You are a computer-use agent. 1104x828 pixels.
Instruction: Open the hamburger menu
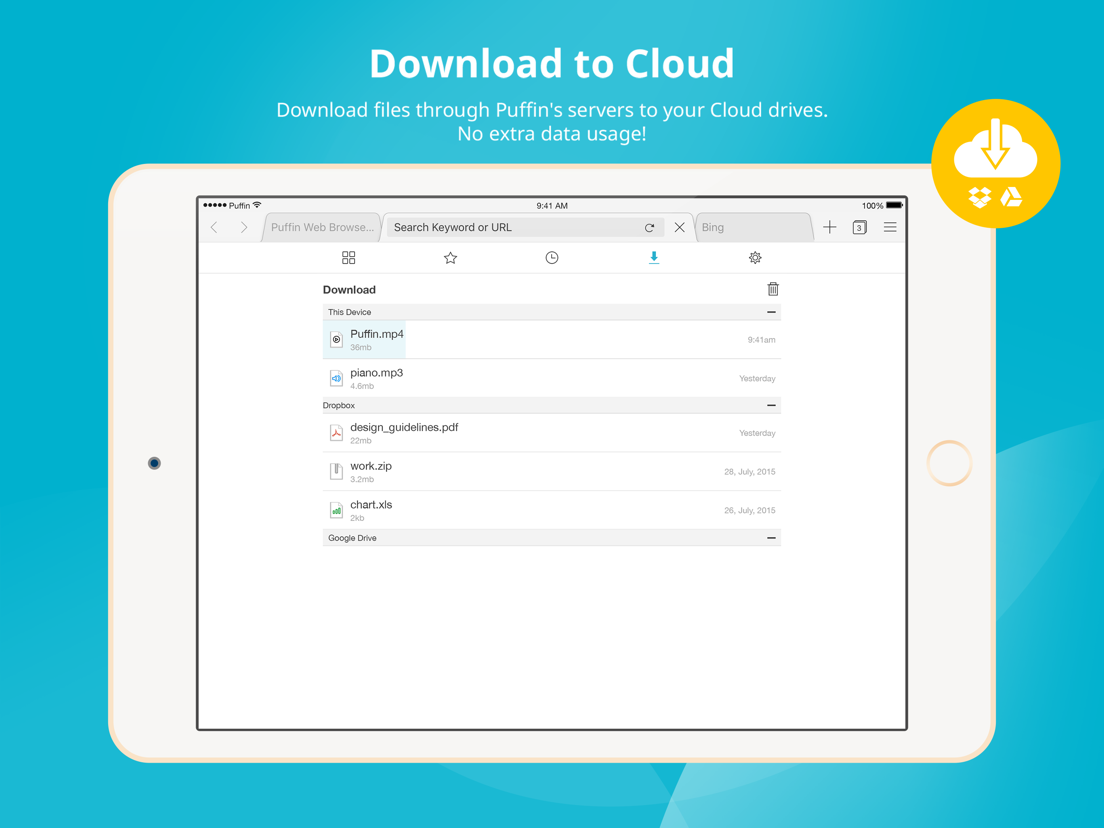point(890,227)
